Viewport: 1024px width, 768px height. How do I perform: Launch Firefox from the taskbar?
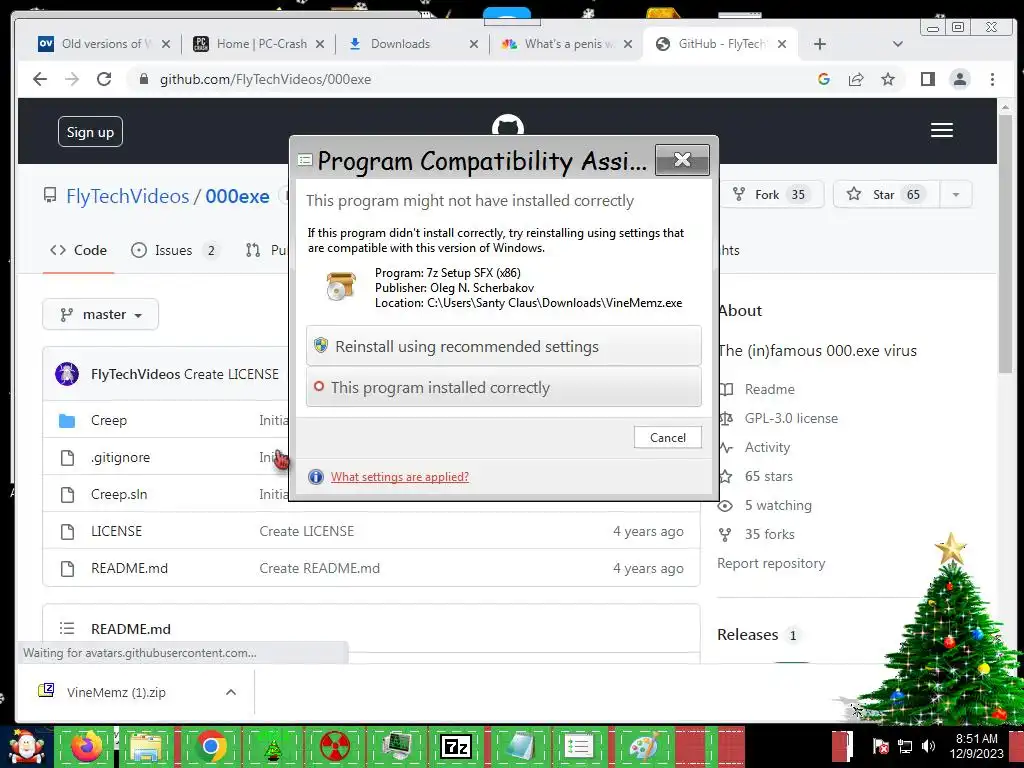pyautogui.click(x=86, y=746)
